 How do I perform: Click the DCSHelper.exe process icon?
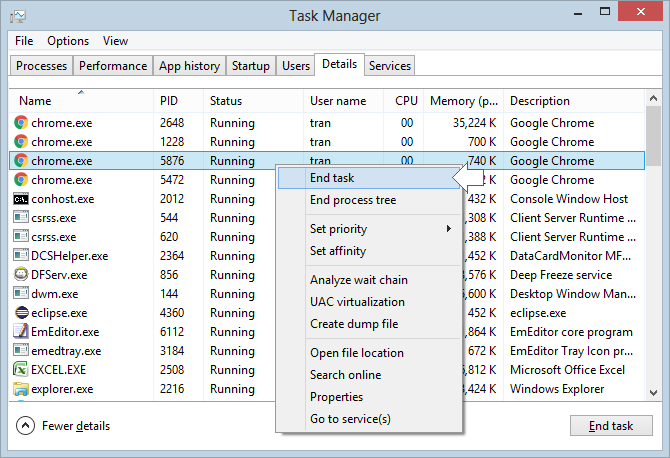click(x=21, y=255)
